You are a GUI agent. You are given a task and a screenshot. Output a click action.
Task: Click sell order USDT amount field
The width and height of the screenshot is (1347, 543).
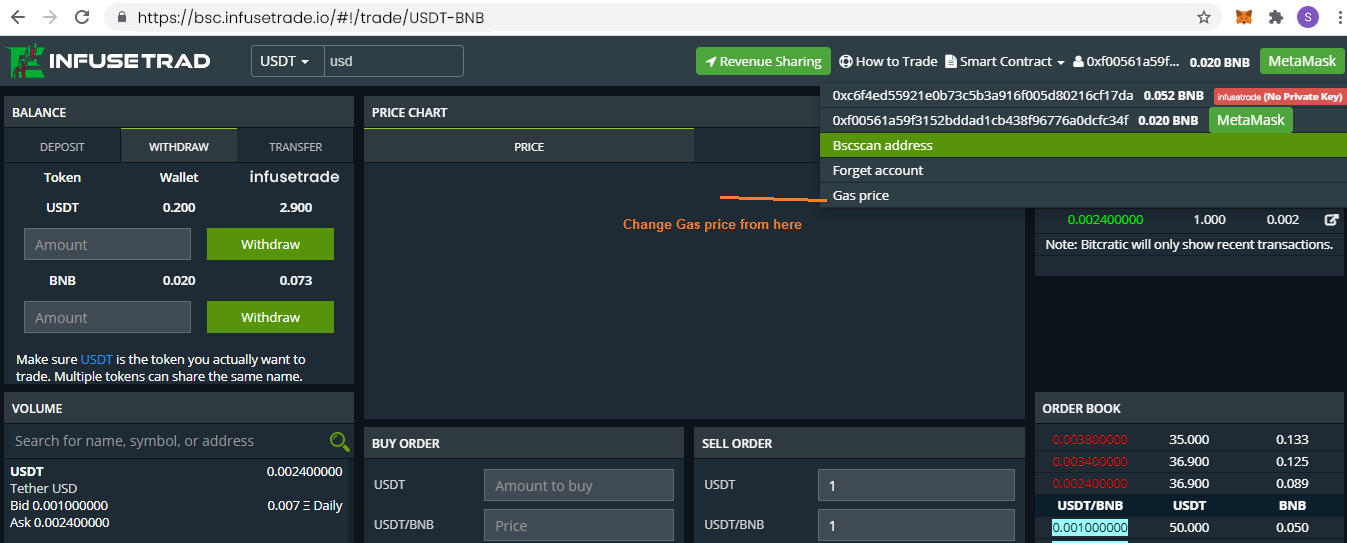click(x=916, y=485)
